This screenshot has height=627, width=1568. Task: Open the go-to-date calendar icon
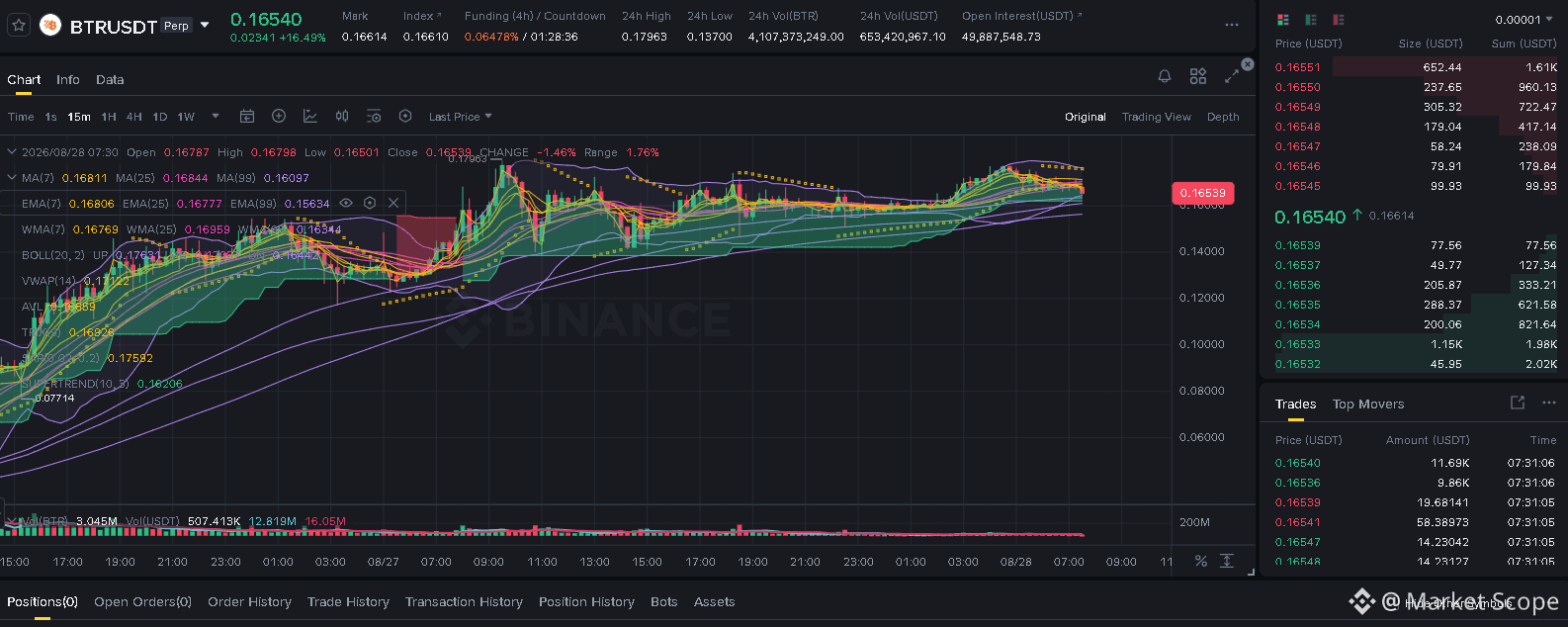coord(247,117)
